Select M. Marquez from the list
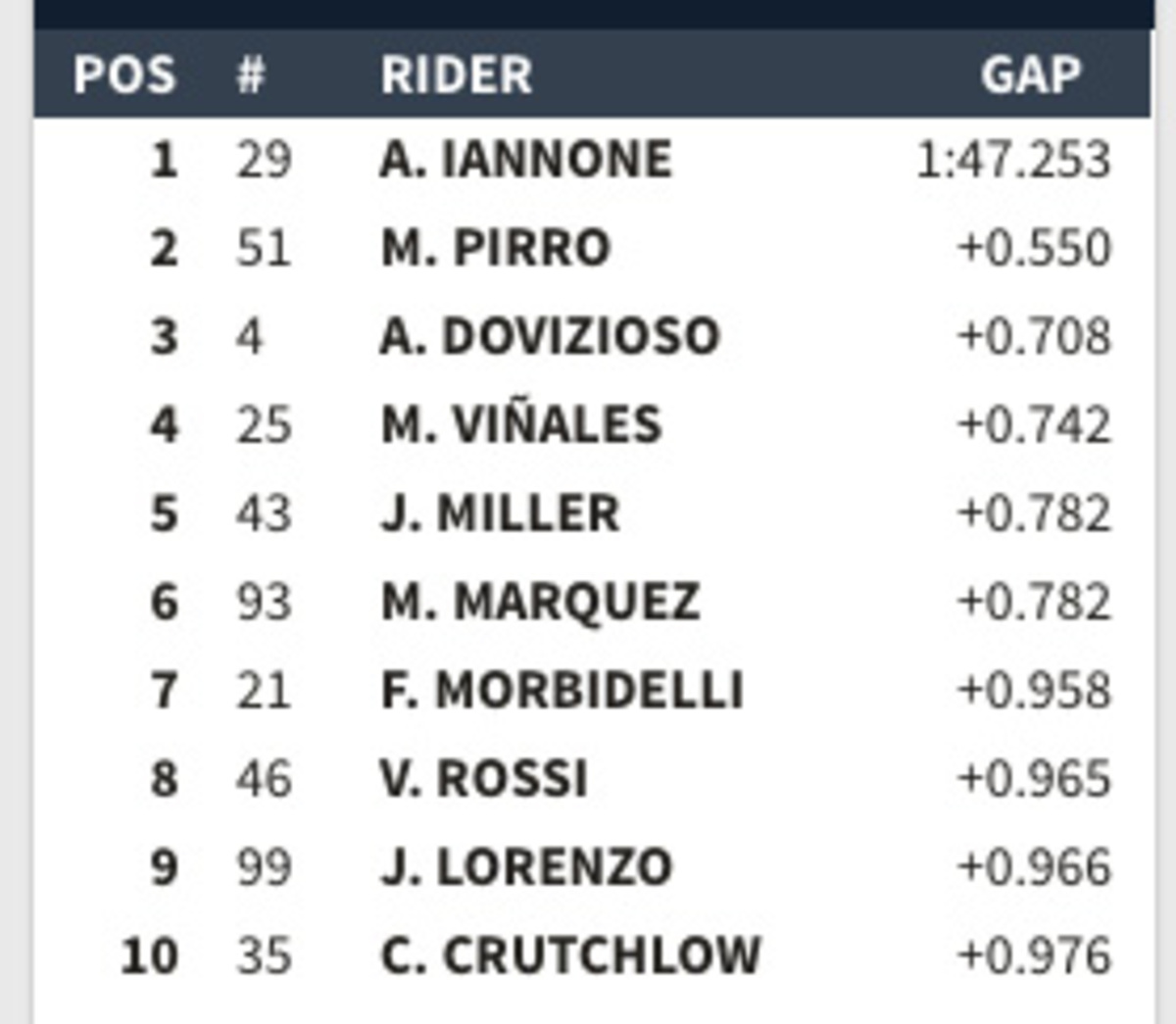 540,602
